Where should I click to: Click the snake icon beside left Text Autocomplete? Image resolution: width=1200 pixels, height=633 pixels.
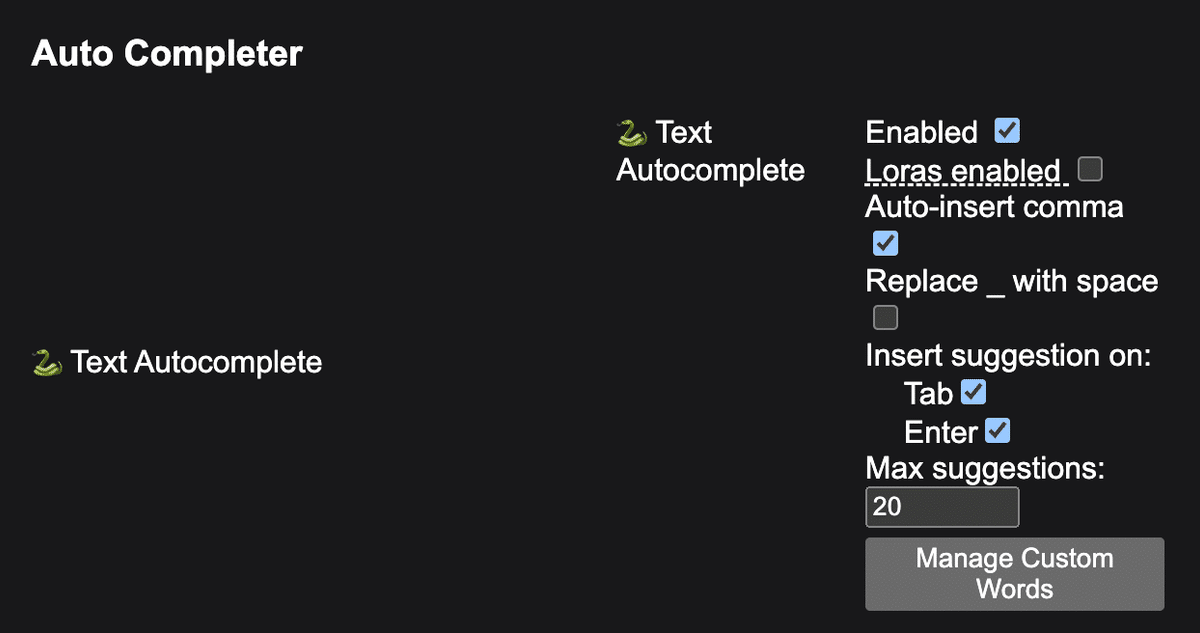pyautogui.click(x=47, y=362)
